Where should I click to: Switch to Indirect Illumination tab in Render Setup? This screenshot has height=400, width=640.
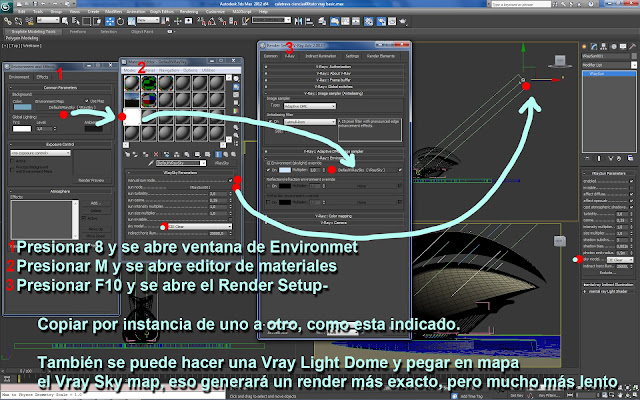[321, 56]
